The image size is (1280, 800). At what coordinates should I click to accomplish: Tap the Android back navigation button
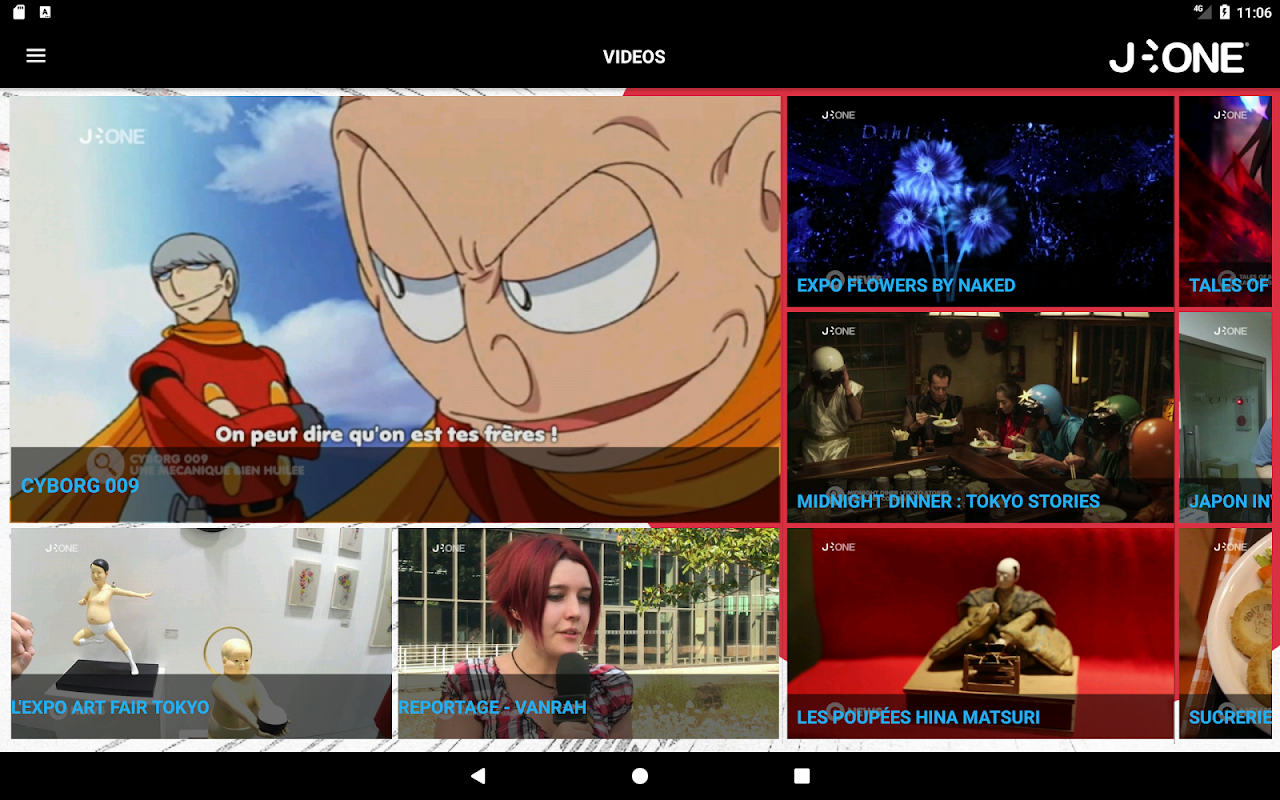pyautogui.click(x=478, y=776)
